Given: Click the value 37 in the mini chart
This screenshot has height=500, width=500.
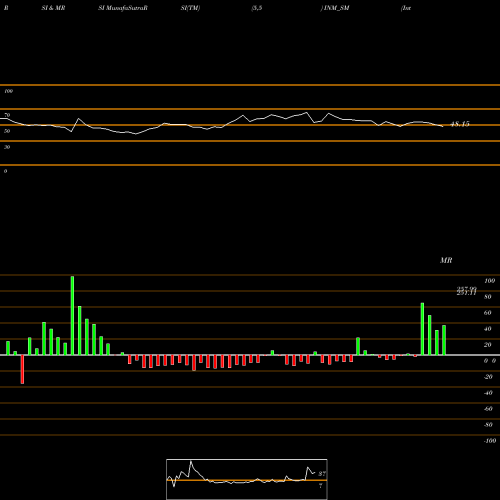Looking at the screenshot, I should point(322,474).
